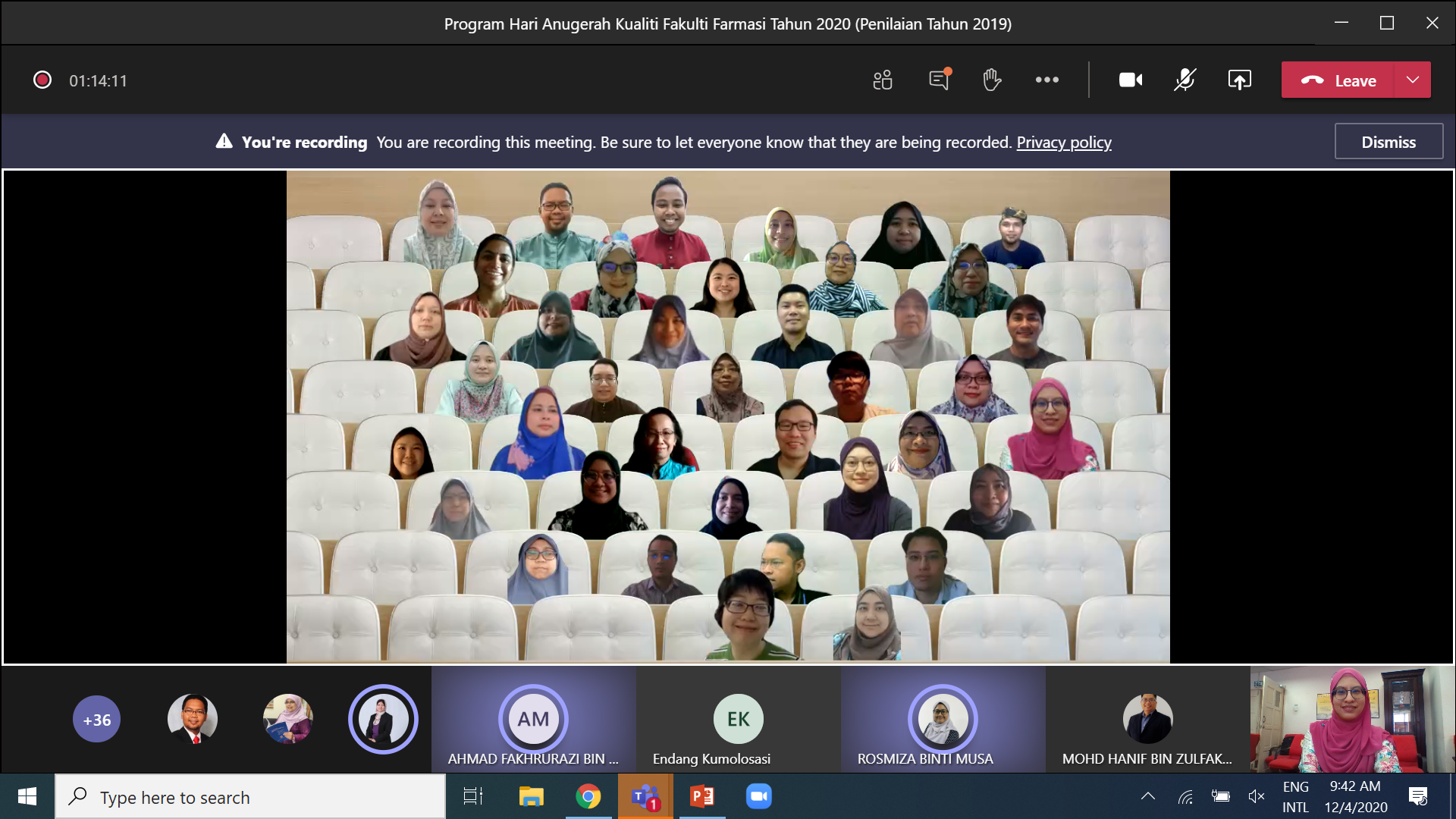Show hidden system tray icons
Screen dimensions: 1456x819
pos(1148,796)
